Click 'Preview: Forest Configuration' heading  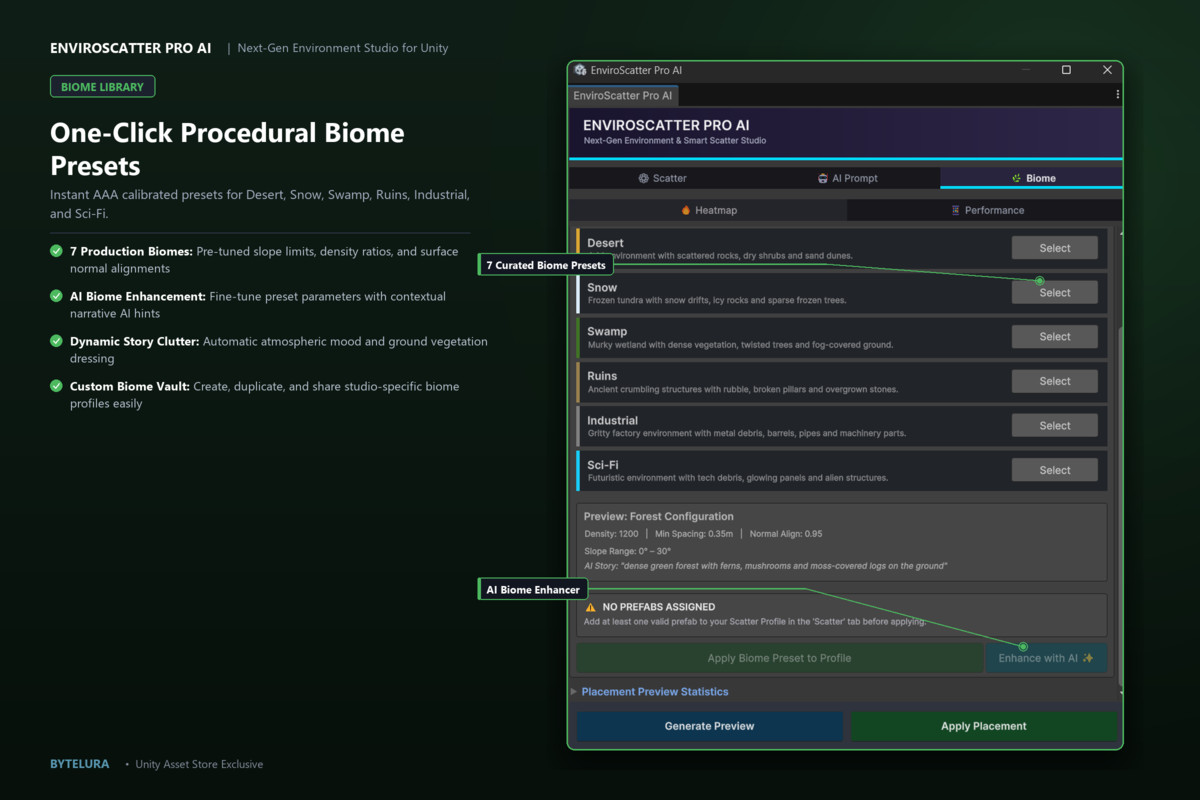click(659, 517)
